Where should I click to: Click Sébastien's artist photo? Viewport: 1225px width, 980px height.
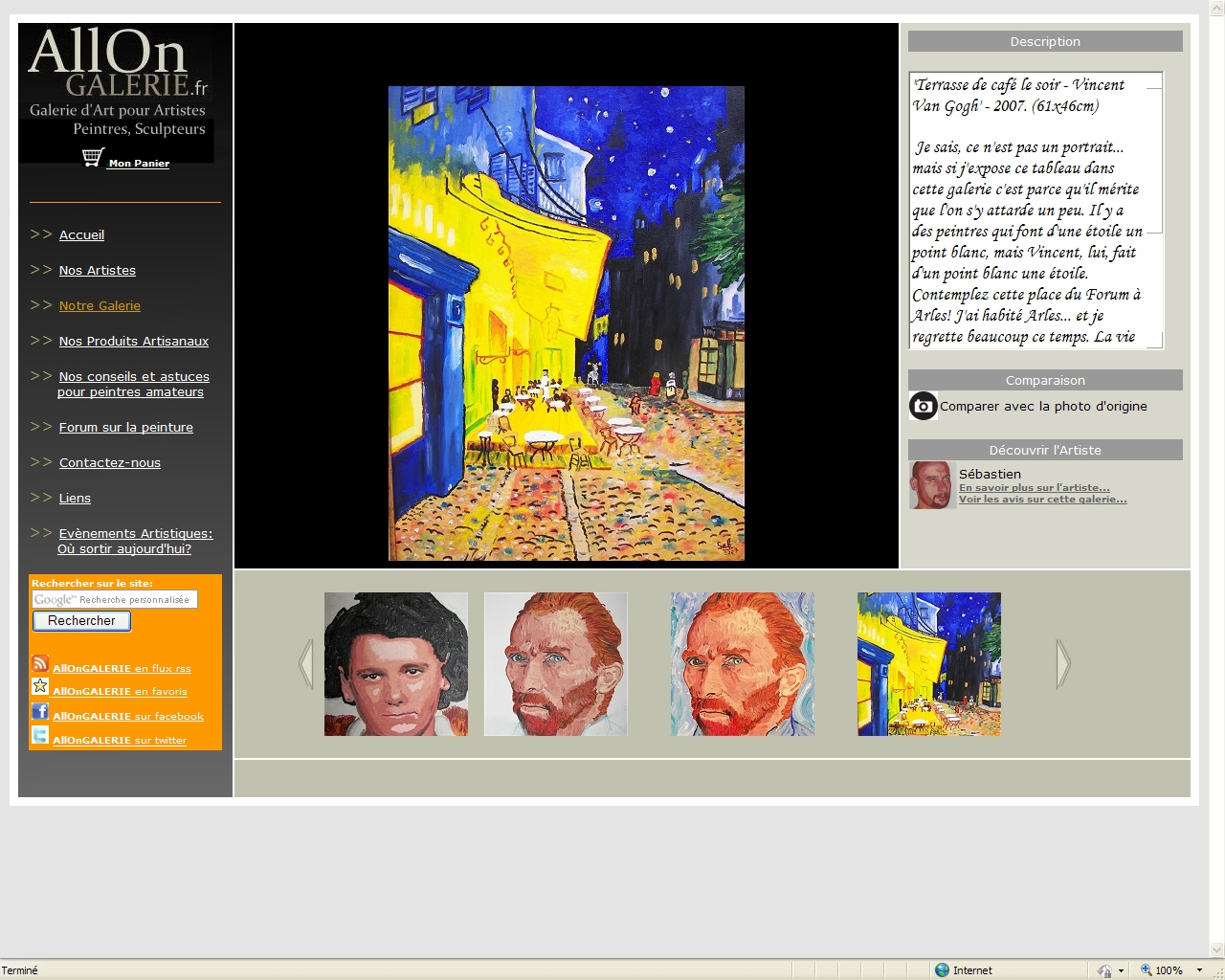[930, 485]
